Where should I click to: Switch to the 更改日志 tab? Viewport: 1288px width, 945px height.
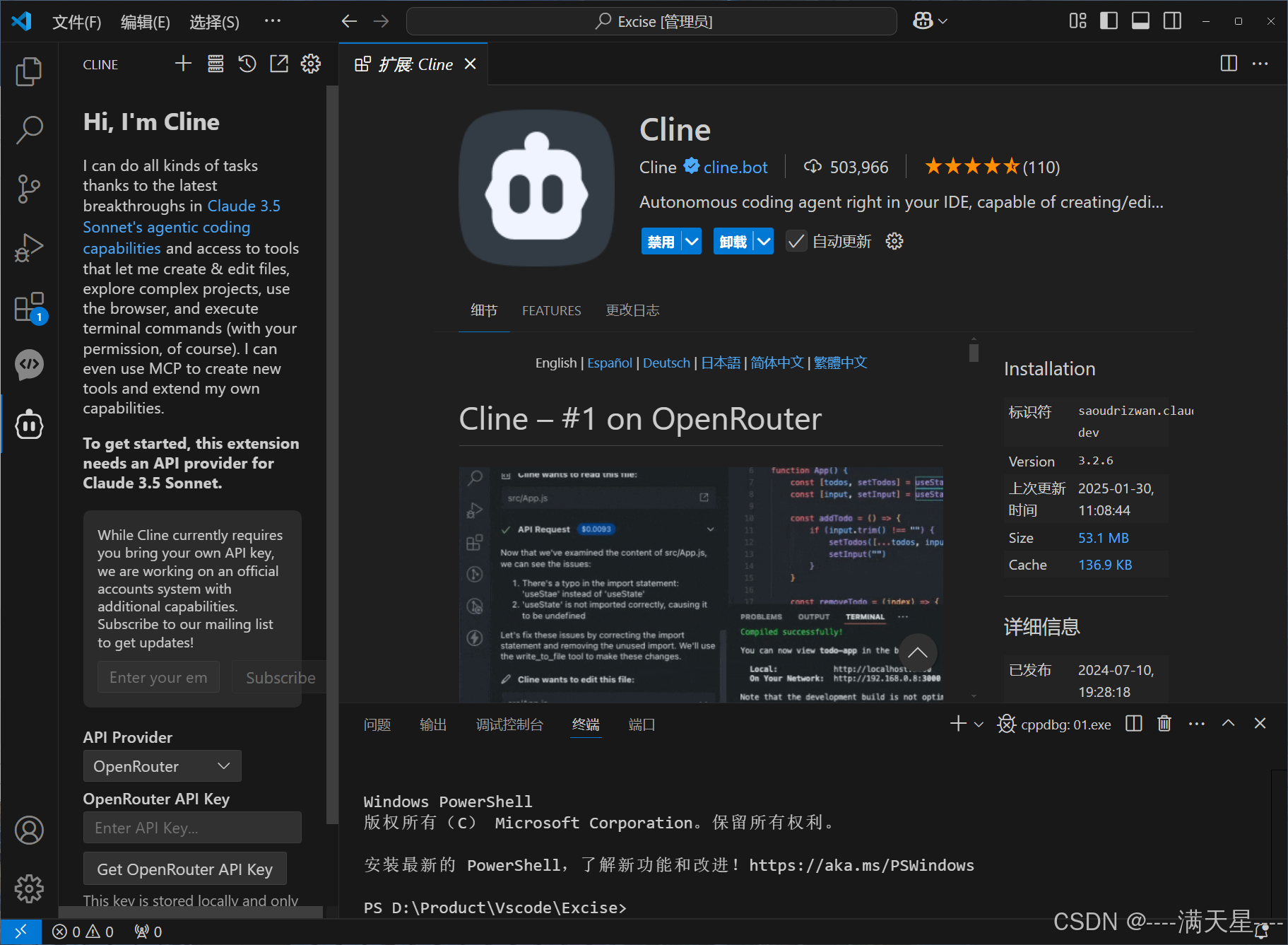click(x=632, y=310)
